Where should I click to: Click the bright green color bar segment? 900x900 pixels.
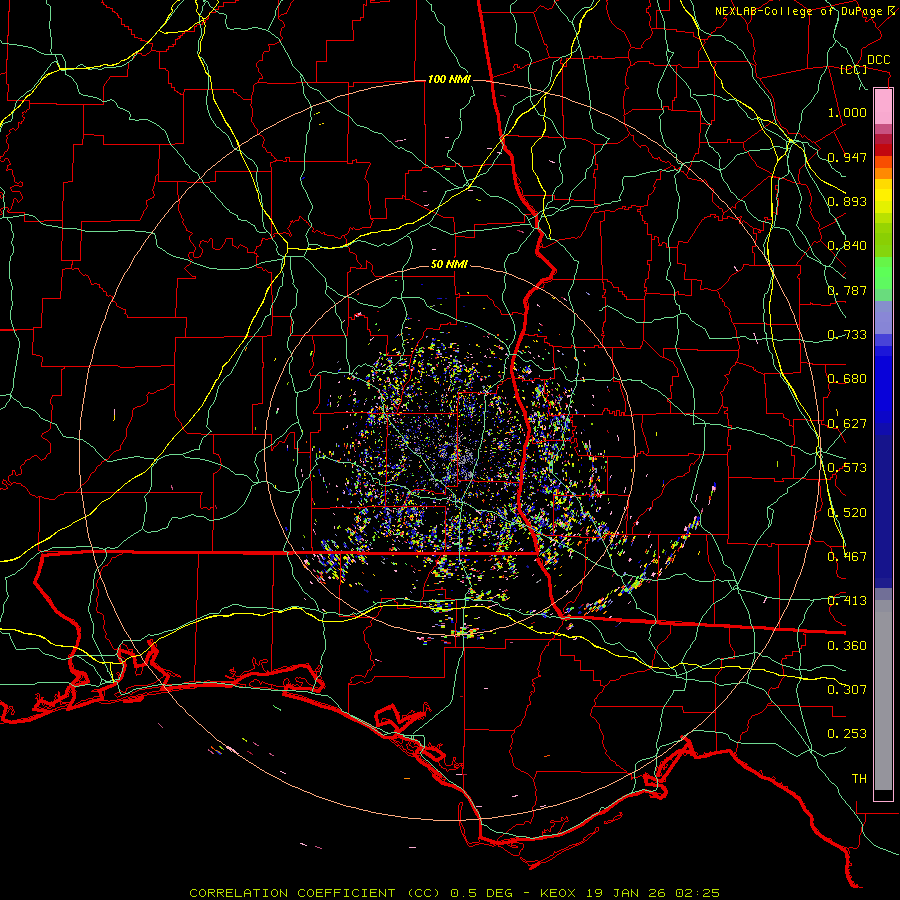[x=883, y=273]
